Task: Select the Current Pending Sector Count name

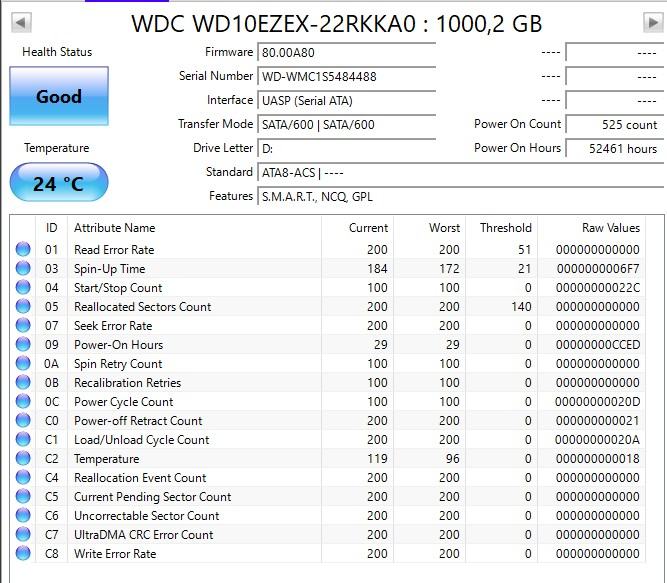Action: [x=152, y=497]
